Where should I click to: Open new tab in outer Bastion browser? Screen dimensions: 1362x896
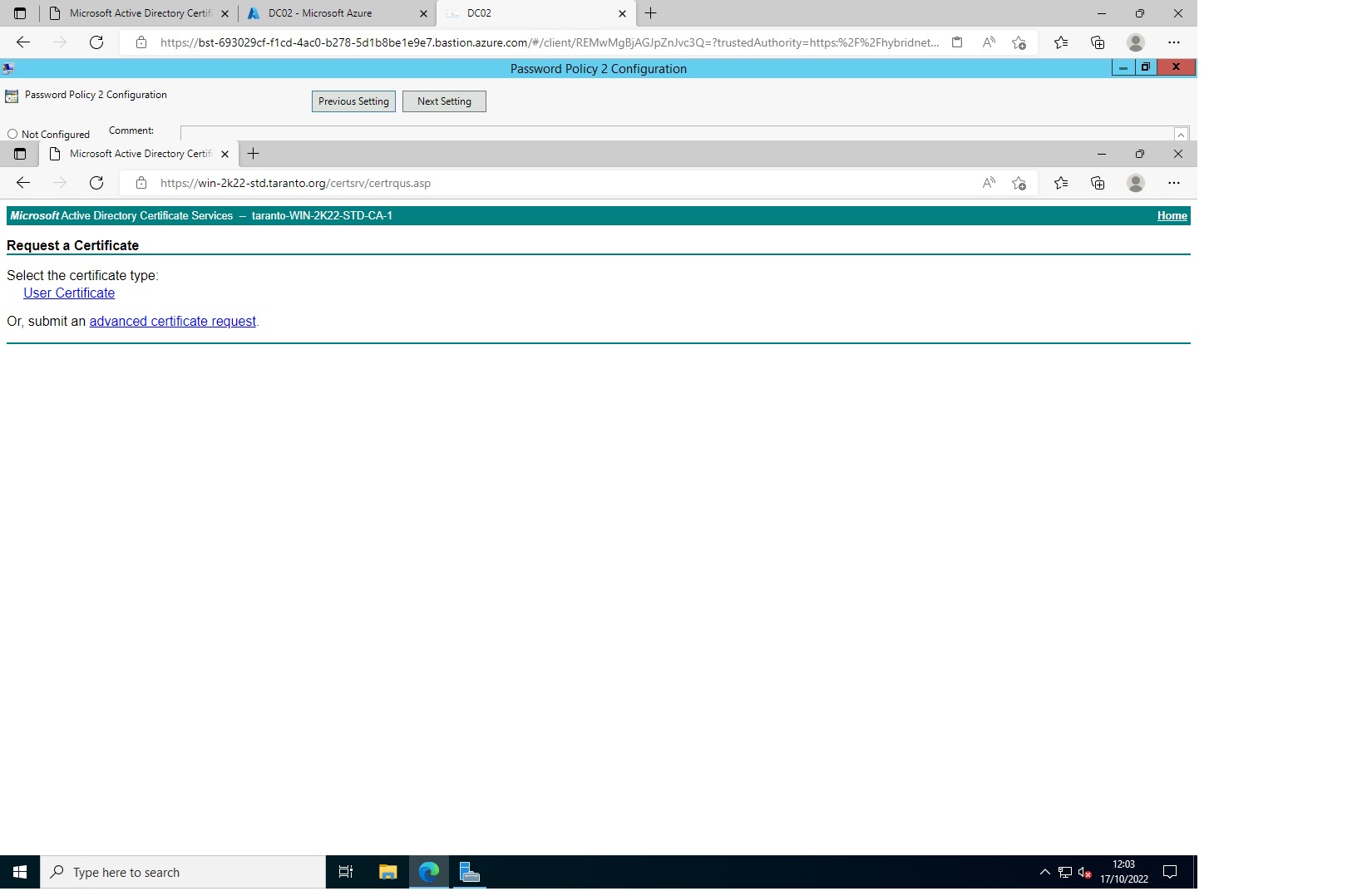point(651,13)
